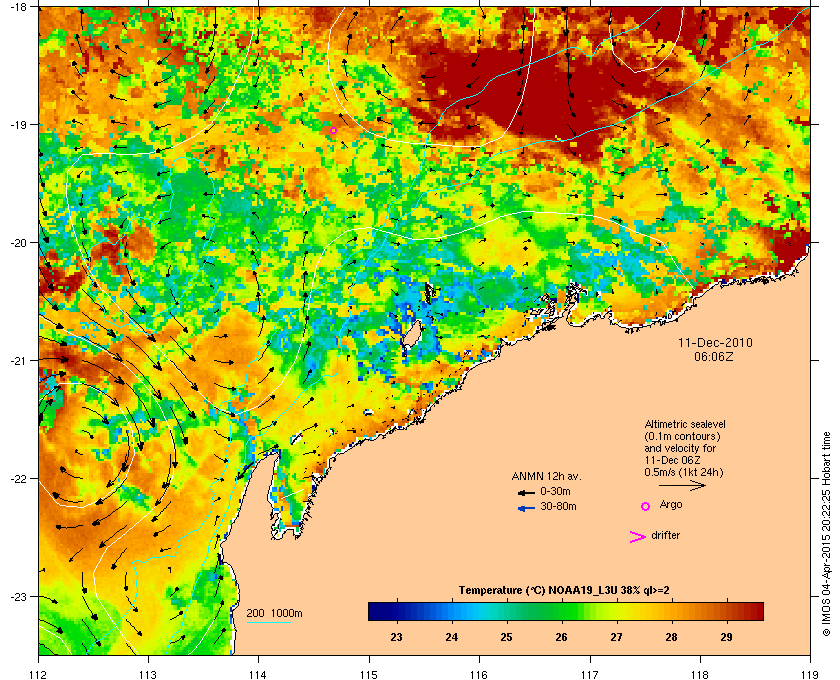Click the date label 11-Dec-2010
Screen dimensions: 840x680
(x=715, y=342)
